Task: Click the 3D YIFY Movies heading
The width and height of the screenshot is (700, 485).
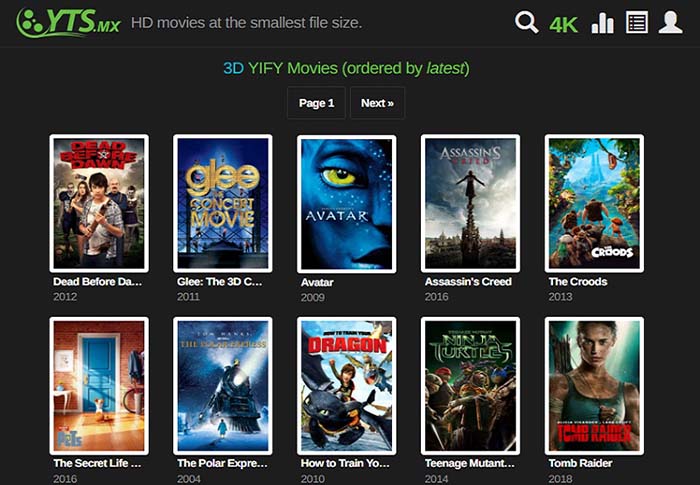Action: [x=346, y=68]
